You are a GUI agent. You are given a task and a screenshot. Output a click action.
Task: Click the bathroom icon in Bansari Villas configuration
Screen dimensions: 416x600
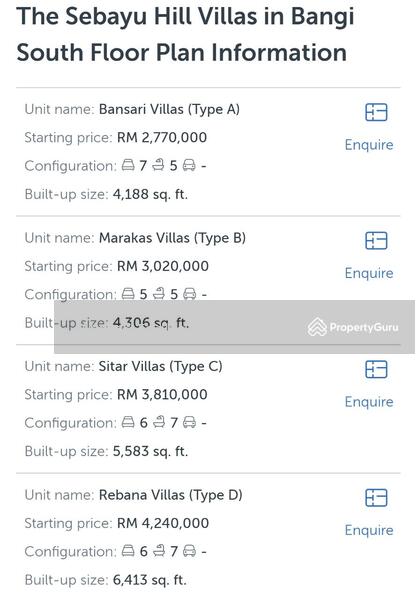(x=158, y=165)
